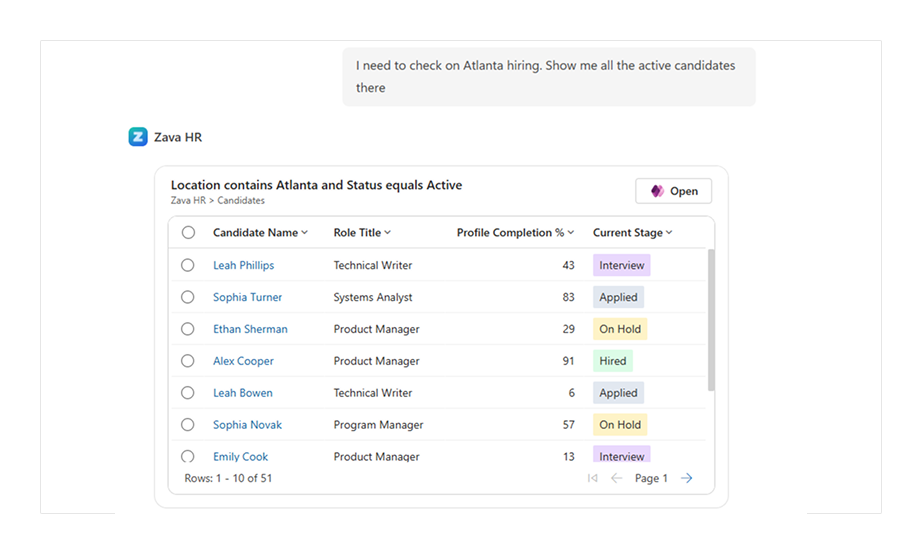The height and width of the screenshot is (554, 922).
Task: Click the Open button with Power Apps icon
Action: [673, 191]
